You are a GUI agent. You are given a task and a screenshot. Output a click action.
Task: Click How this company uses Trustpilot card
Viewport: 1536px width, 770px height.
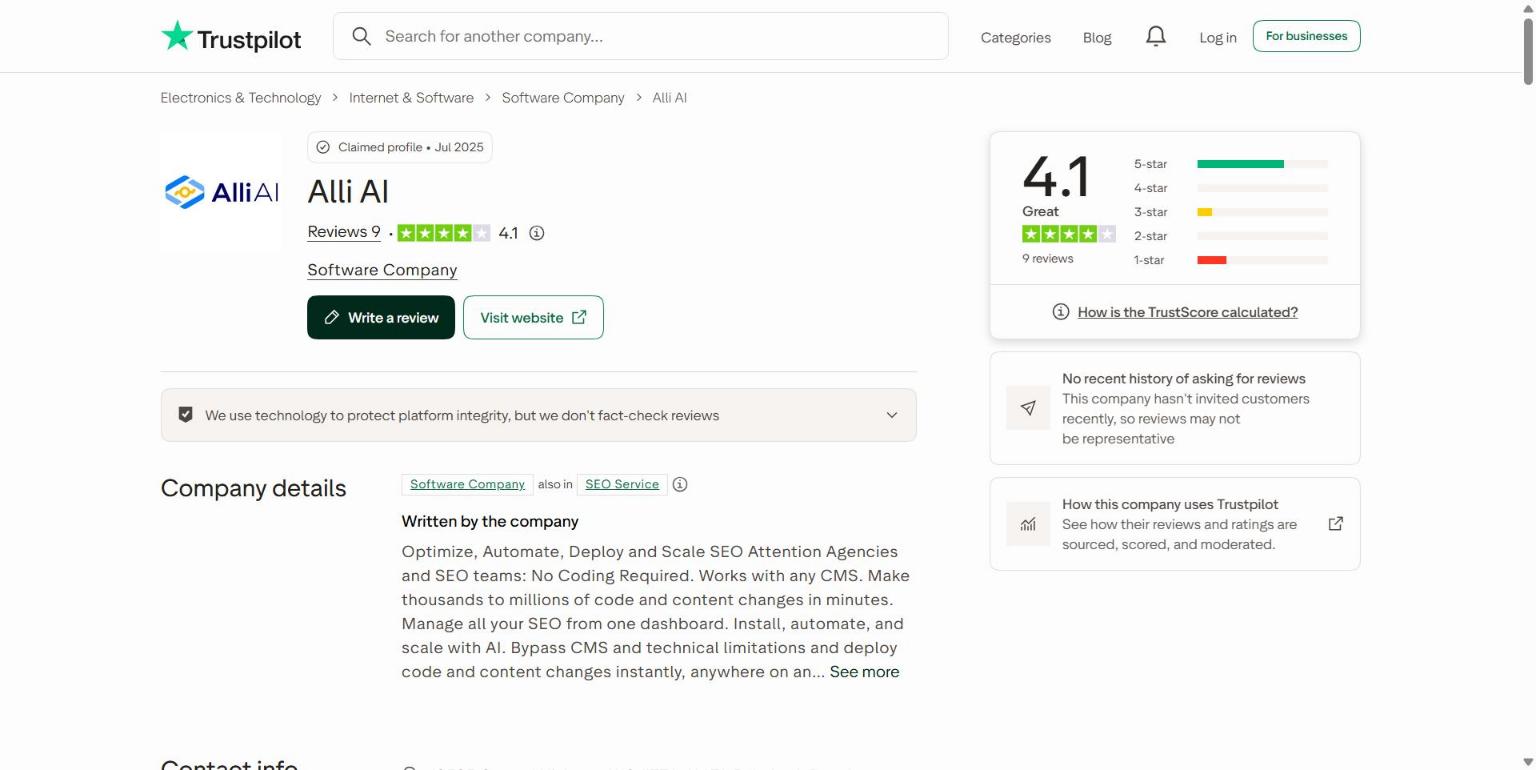[1175, 524]
